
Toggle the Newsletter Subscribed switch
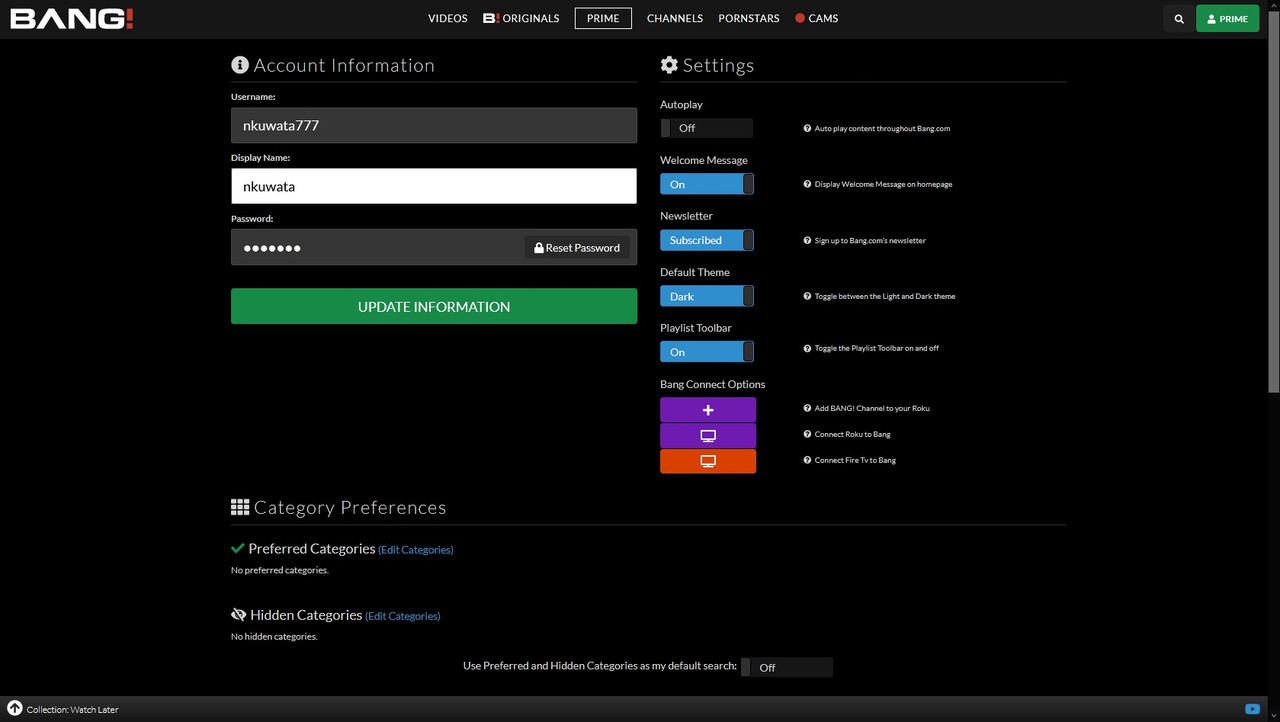point(707,240)
